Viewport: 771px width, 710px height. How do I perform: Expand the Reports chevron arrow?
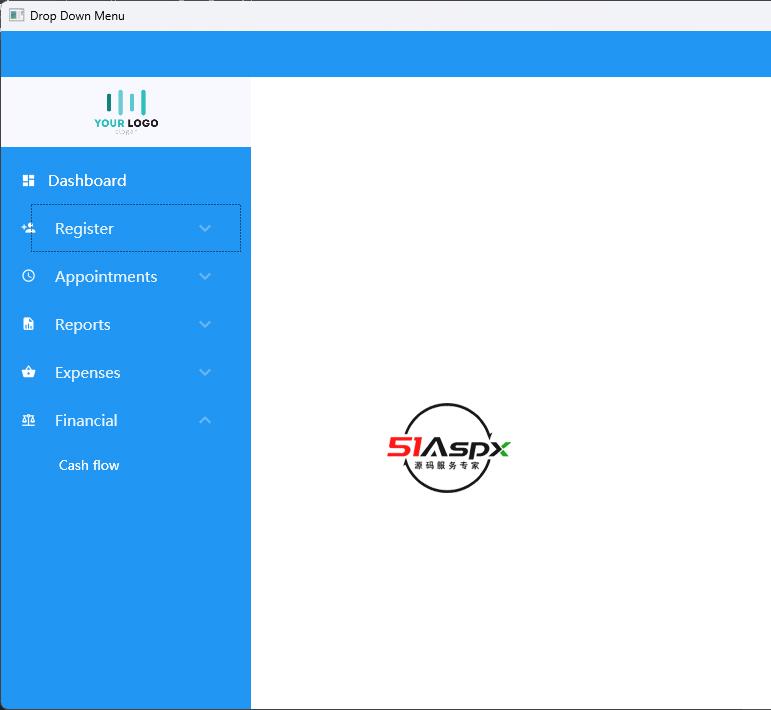coord(205,325)
